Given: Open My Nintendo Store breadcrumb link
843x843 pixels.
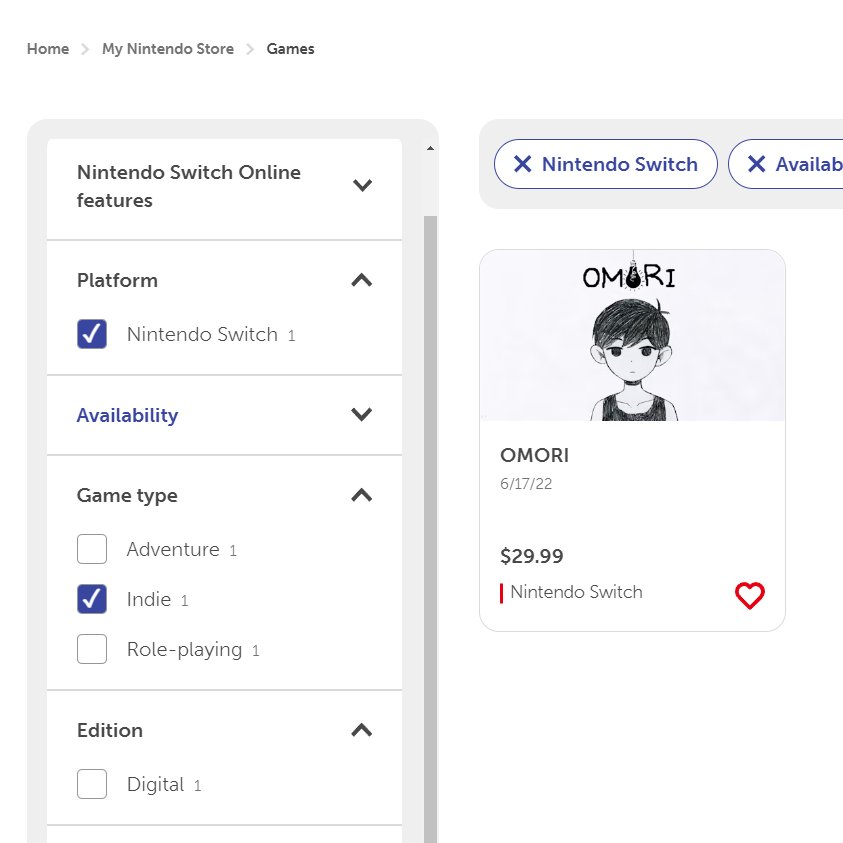Looking at the screenshot, I should [168, 49].
